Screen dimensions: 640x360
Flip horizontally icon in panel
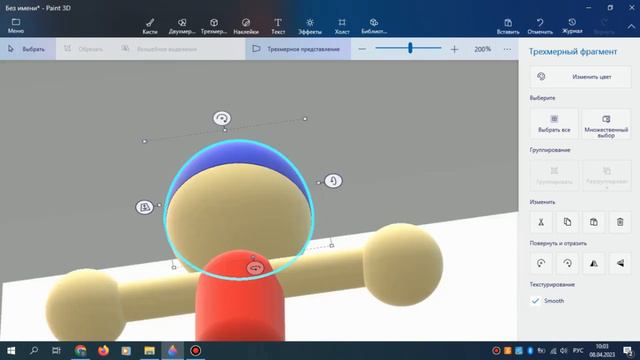(593, 263)
